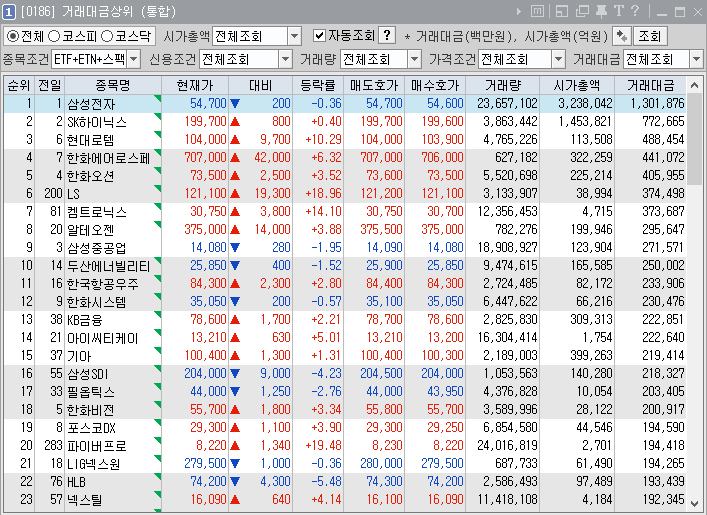The image size is (707, 515).
Task: Sort by the 등락률 column header
Action: 318,85
